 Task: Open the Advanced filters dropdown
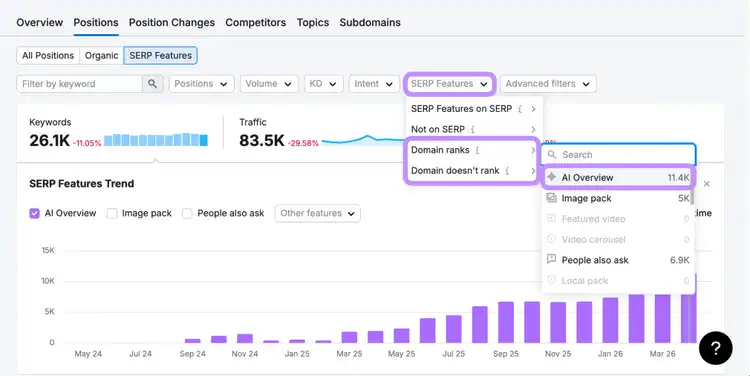click(548, 84)
